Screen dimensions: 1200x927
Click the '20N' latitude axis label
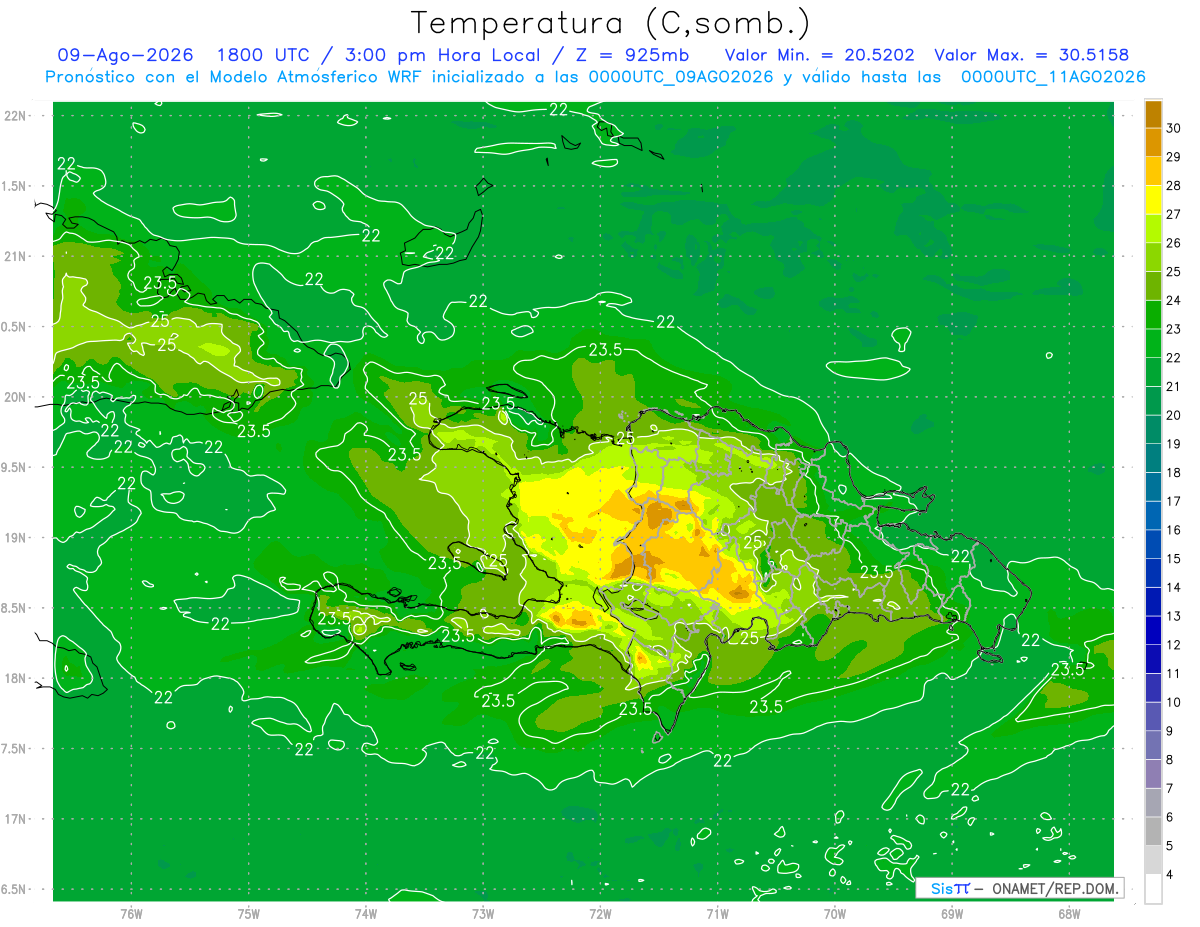(17, 397)
